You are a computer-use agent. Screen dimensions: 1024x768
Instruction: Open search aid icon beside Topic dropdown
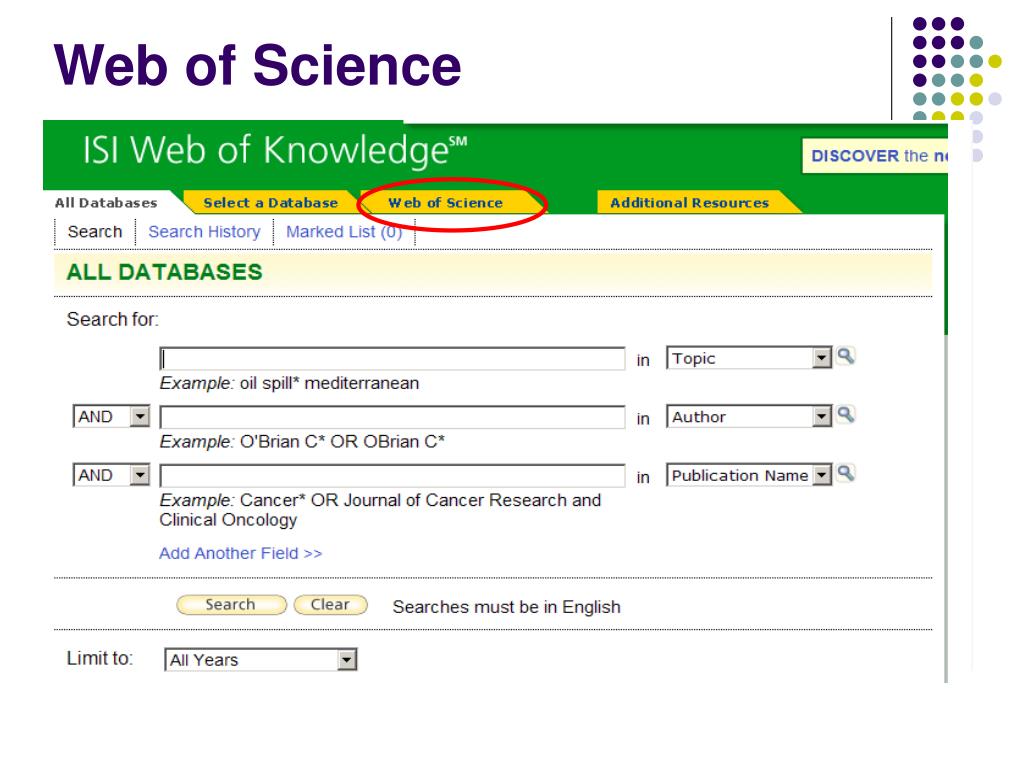(x=845, y=357)
